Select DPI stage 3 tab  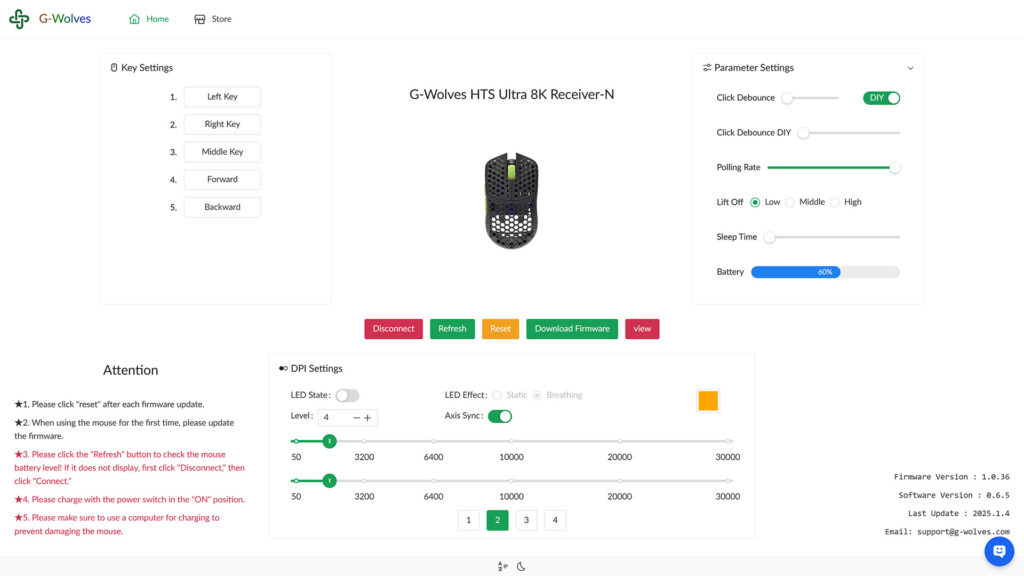click(526, 520)
